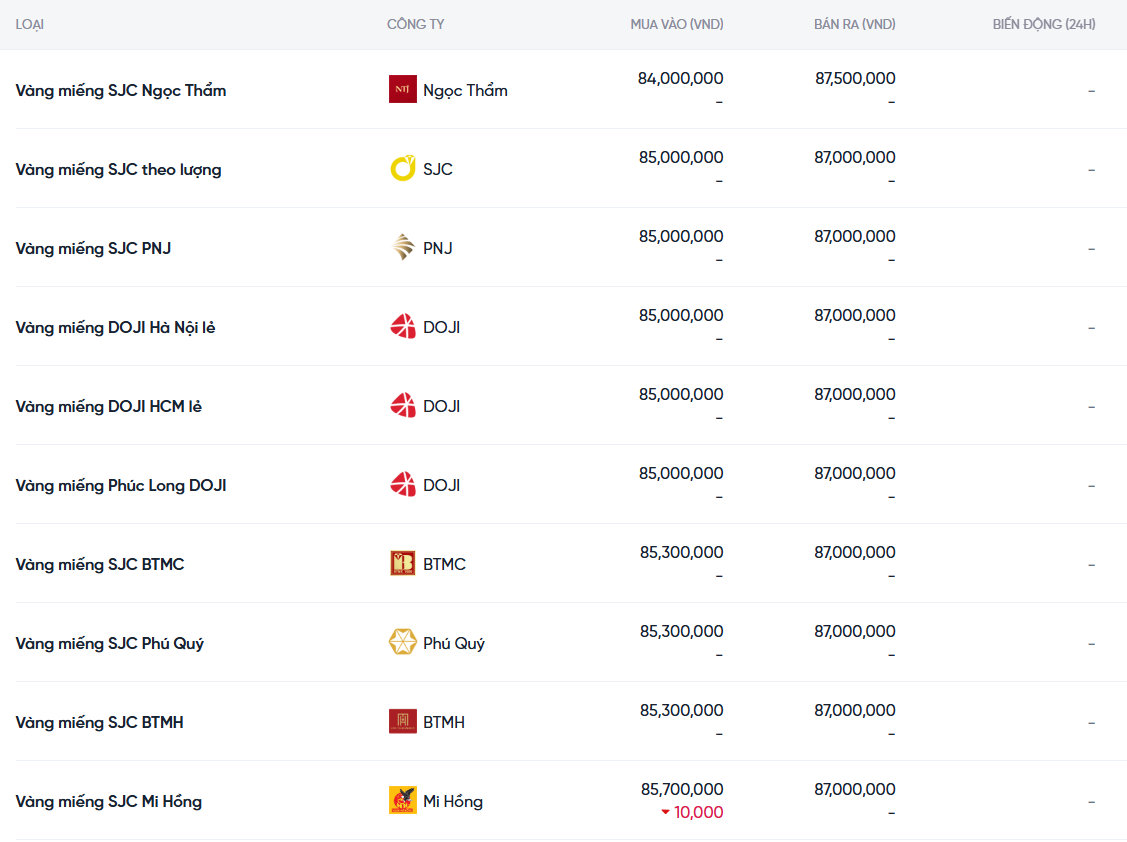Select the BÁN RA (VND) column header
Viewport: 1127px width, 842px height.
855,24
